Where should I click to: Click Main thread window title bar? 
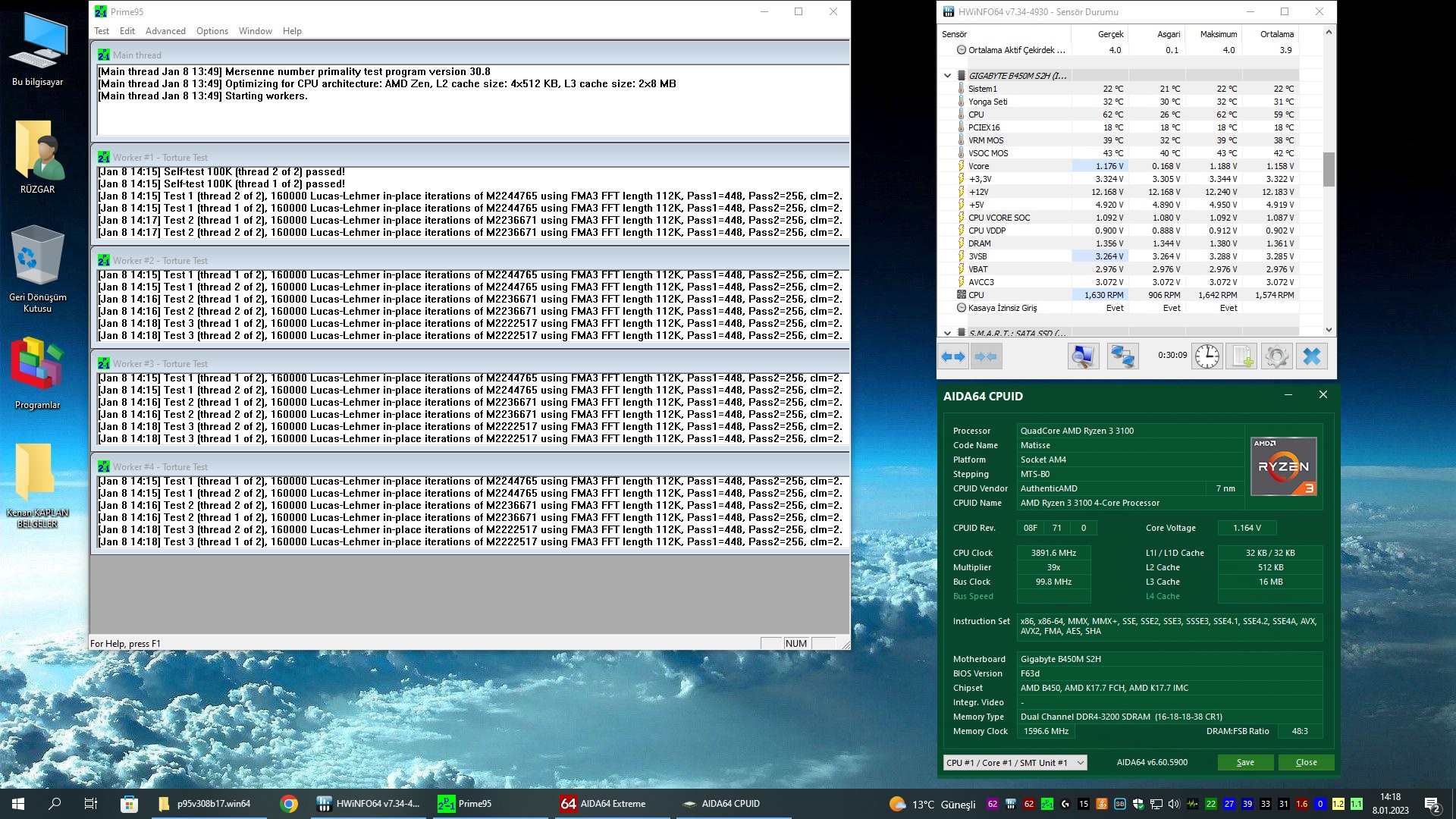tap(470, 55)
